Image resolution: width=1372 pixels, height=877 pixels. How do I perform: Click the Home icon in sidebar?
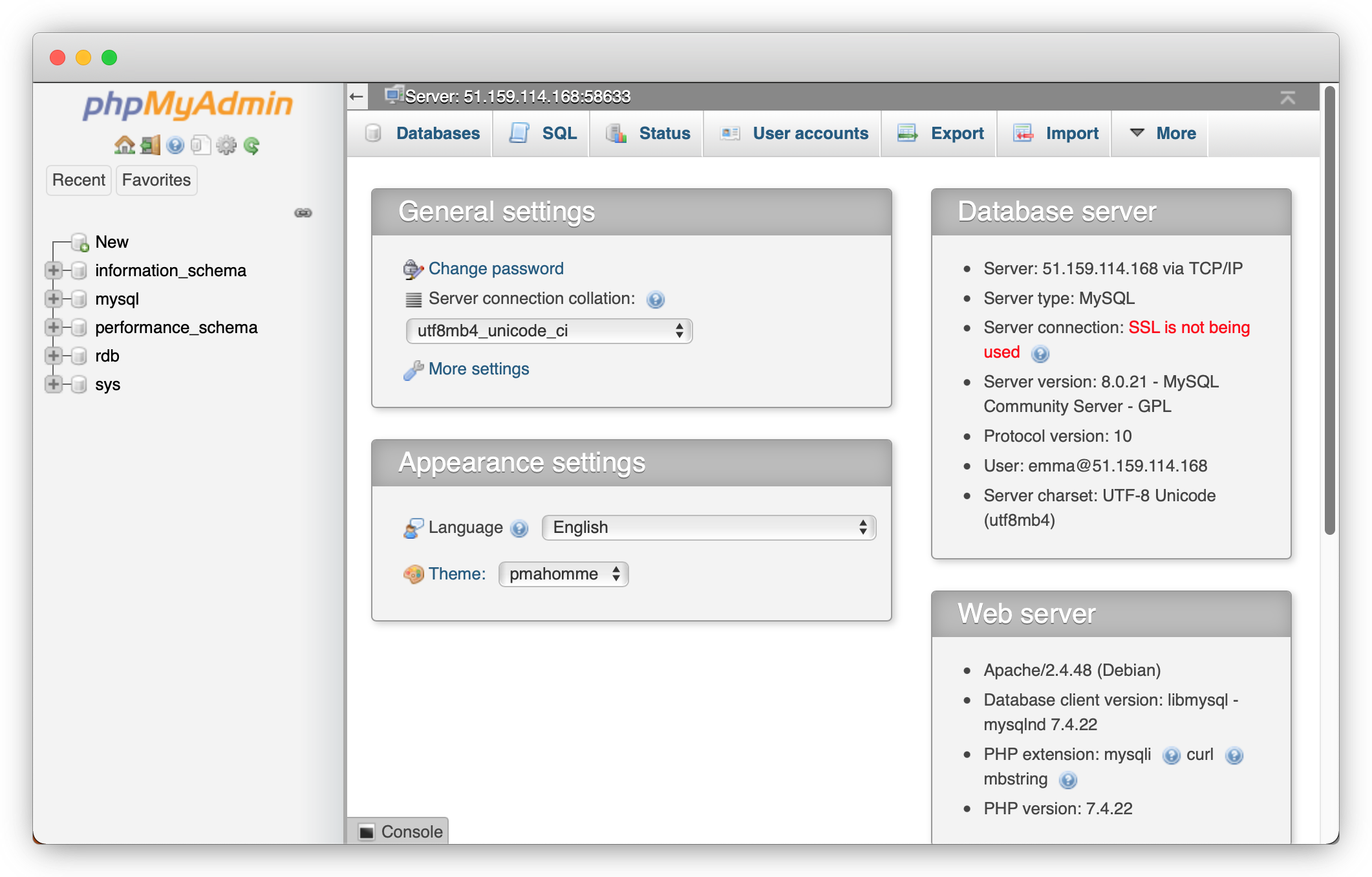pyautogui.click(x=124, y=145)
